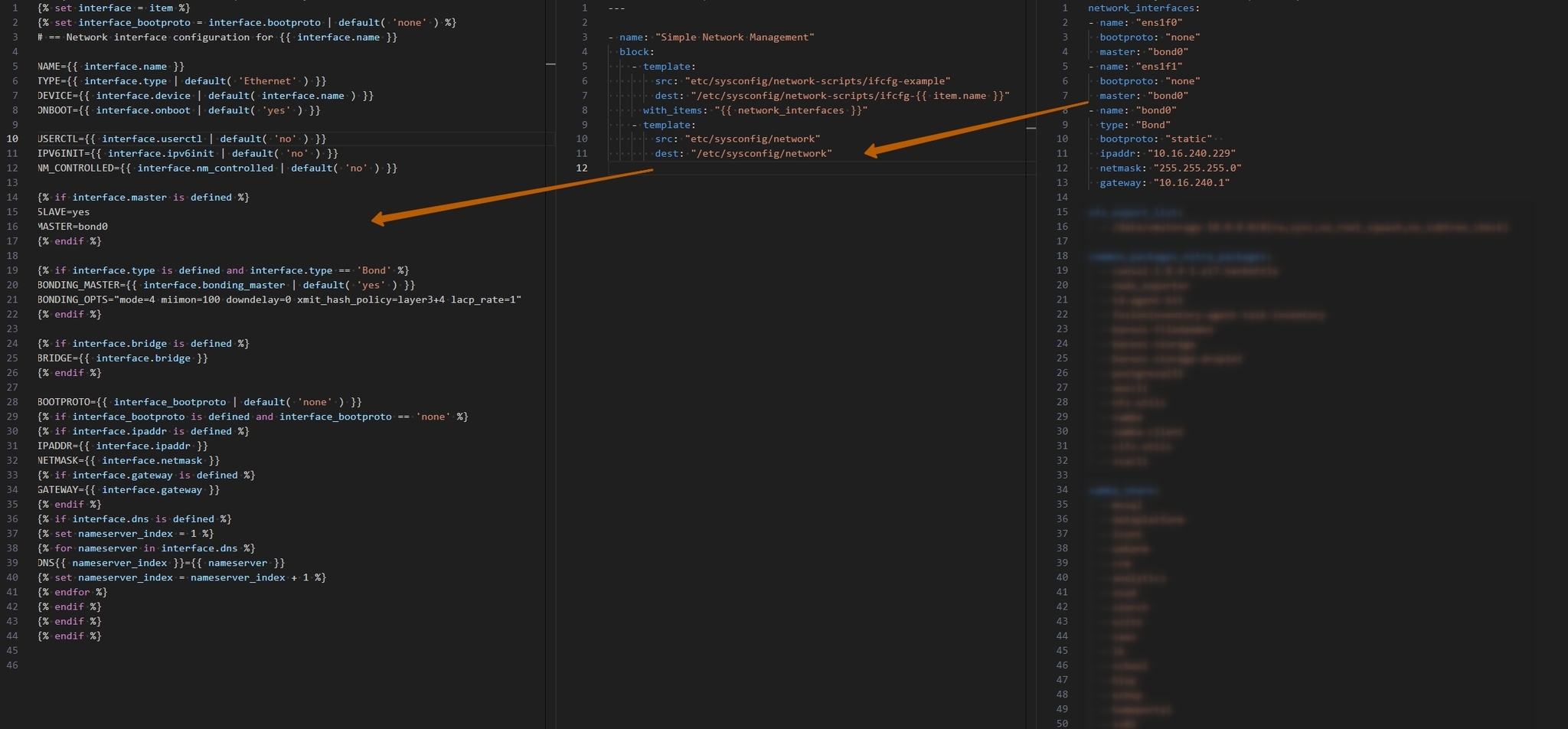Image resolution: width=1568 pixels, height=729 pixels.
Task: Click the {% endfor %} tag
Action: tap(73, 592)
